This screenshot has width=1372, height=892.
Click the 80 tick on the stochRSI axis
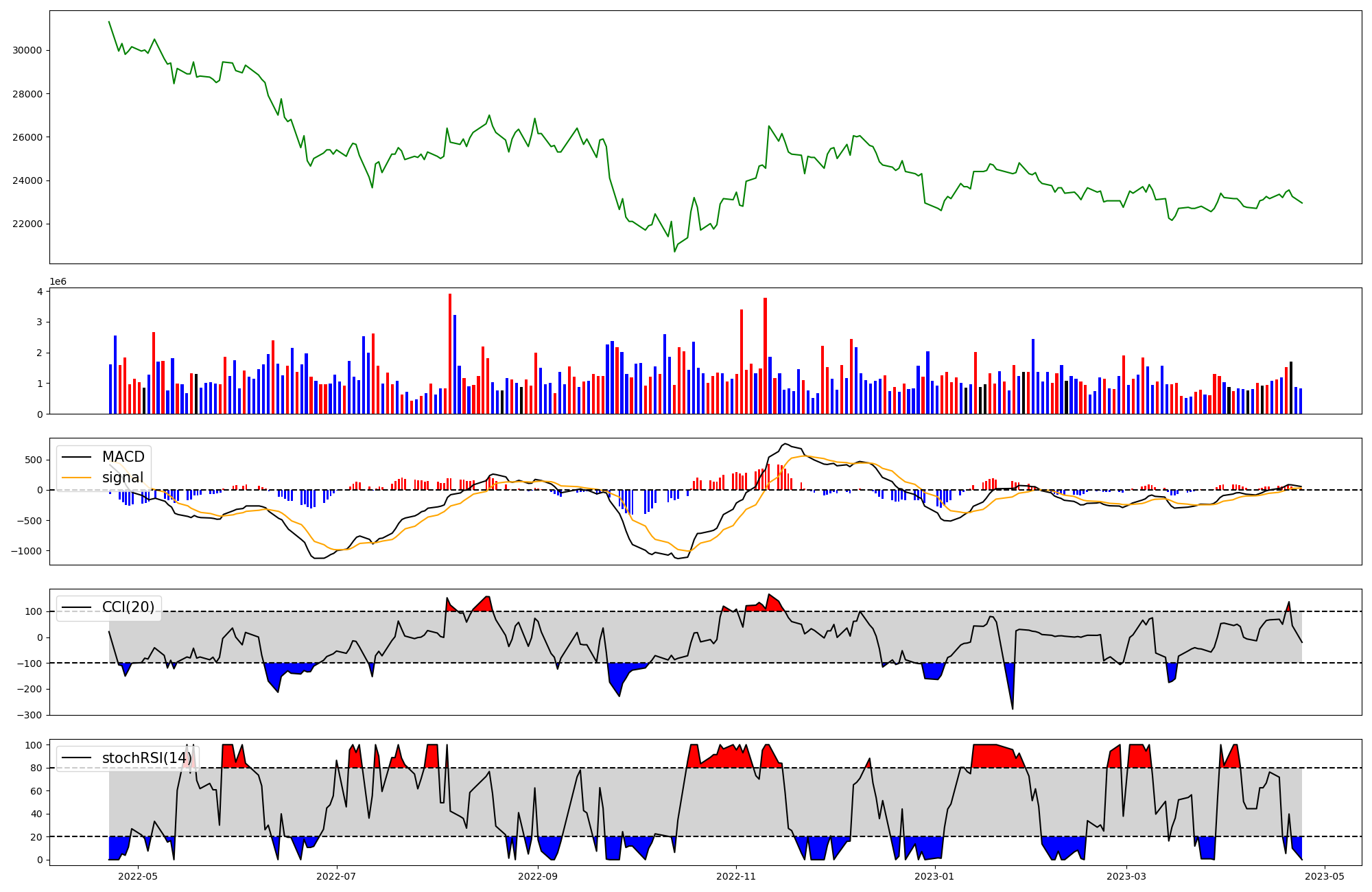pyautogui.click(x=36, y=768)
